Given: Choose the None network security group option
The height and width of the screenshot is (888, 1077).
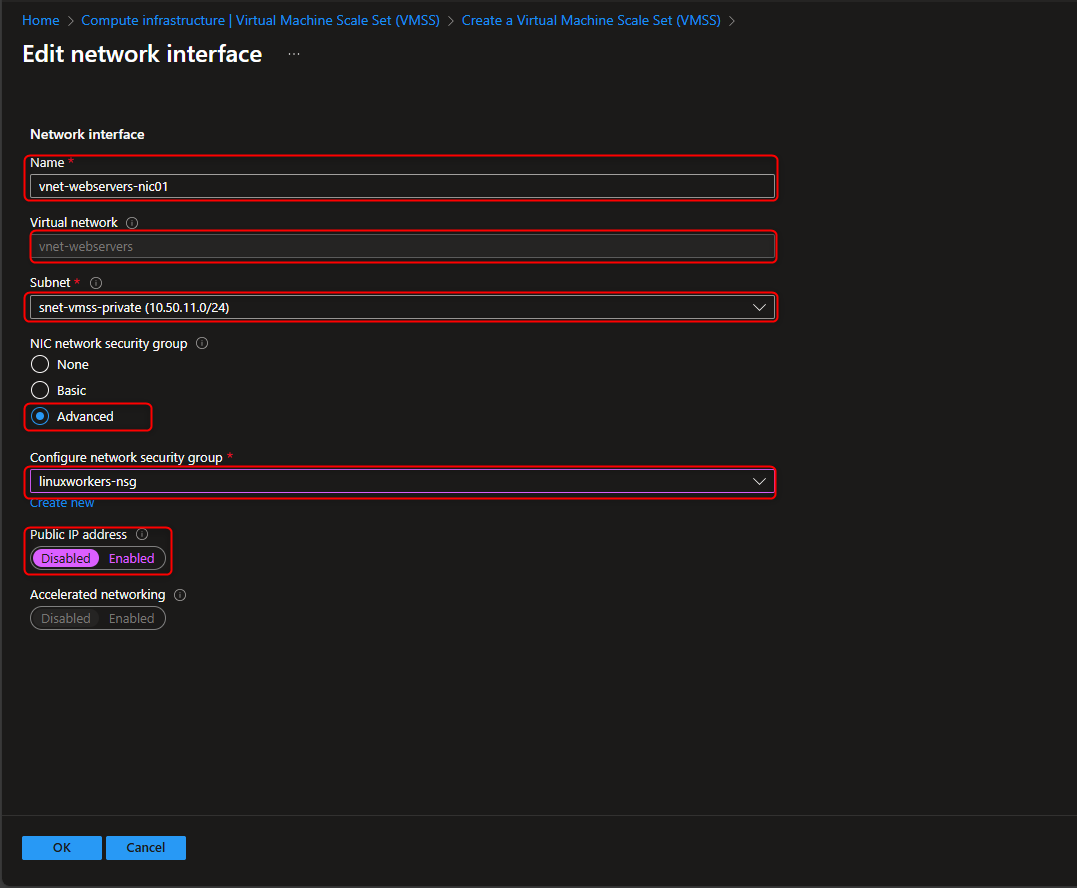Looking at the screenshot, I should click(38, 364).
